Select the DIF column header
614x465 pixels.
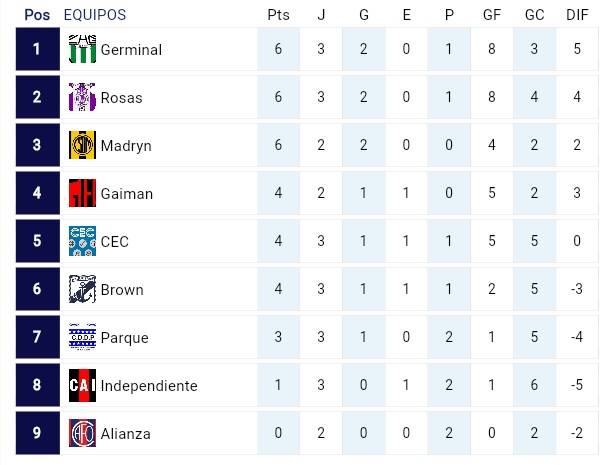pos(576,15)
